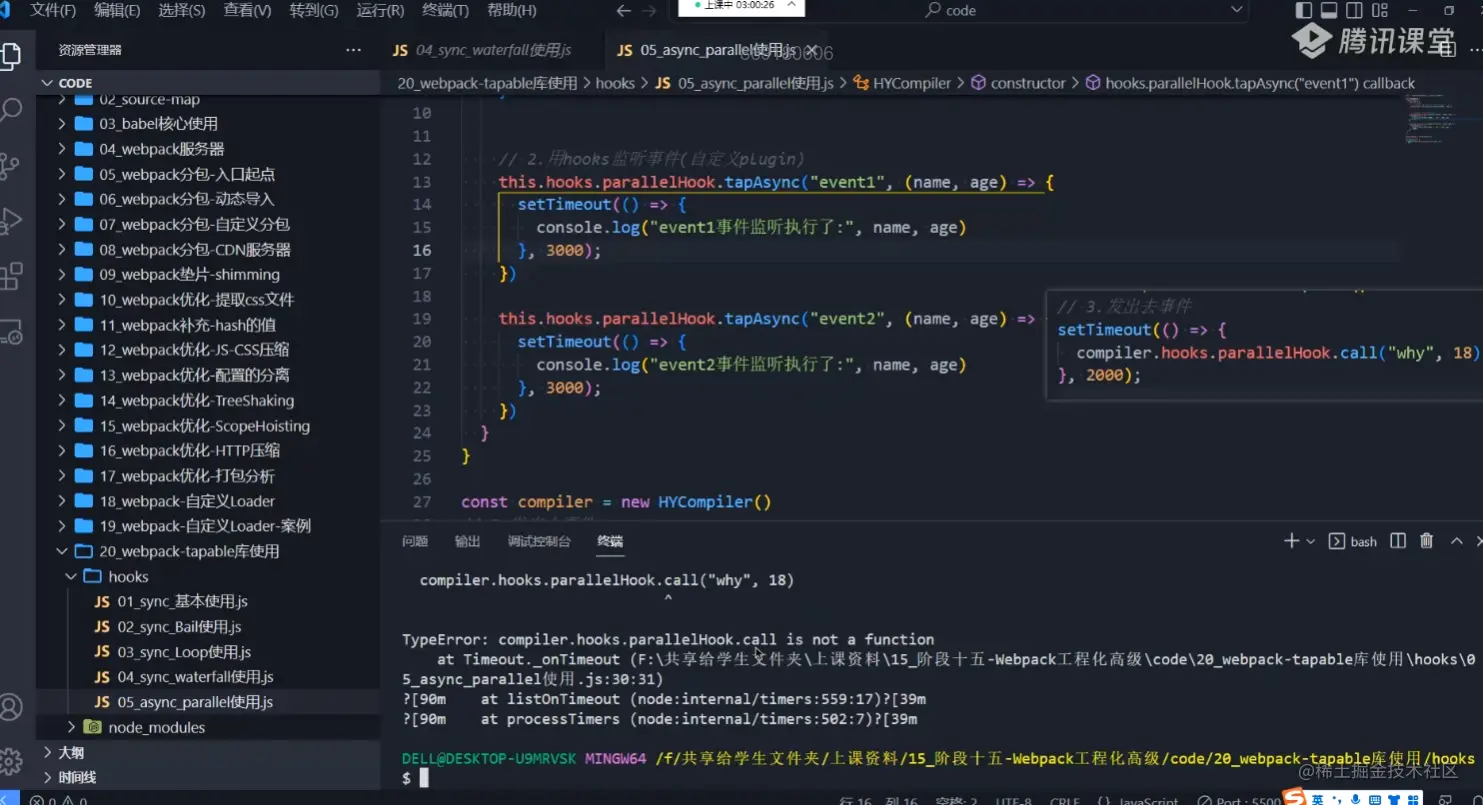The height and width of the screenshot is (805, 1483).
Task: Expand 10_webpack优化-提取css文件 folder
Action: click(x=208, y=300)
